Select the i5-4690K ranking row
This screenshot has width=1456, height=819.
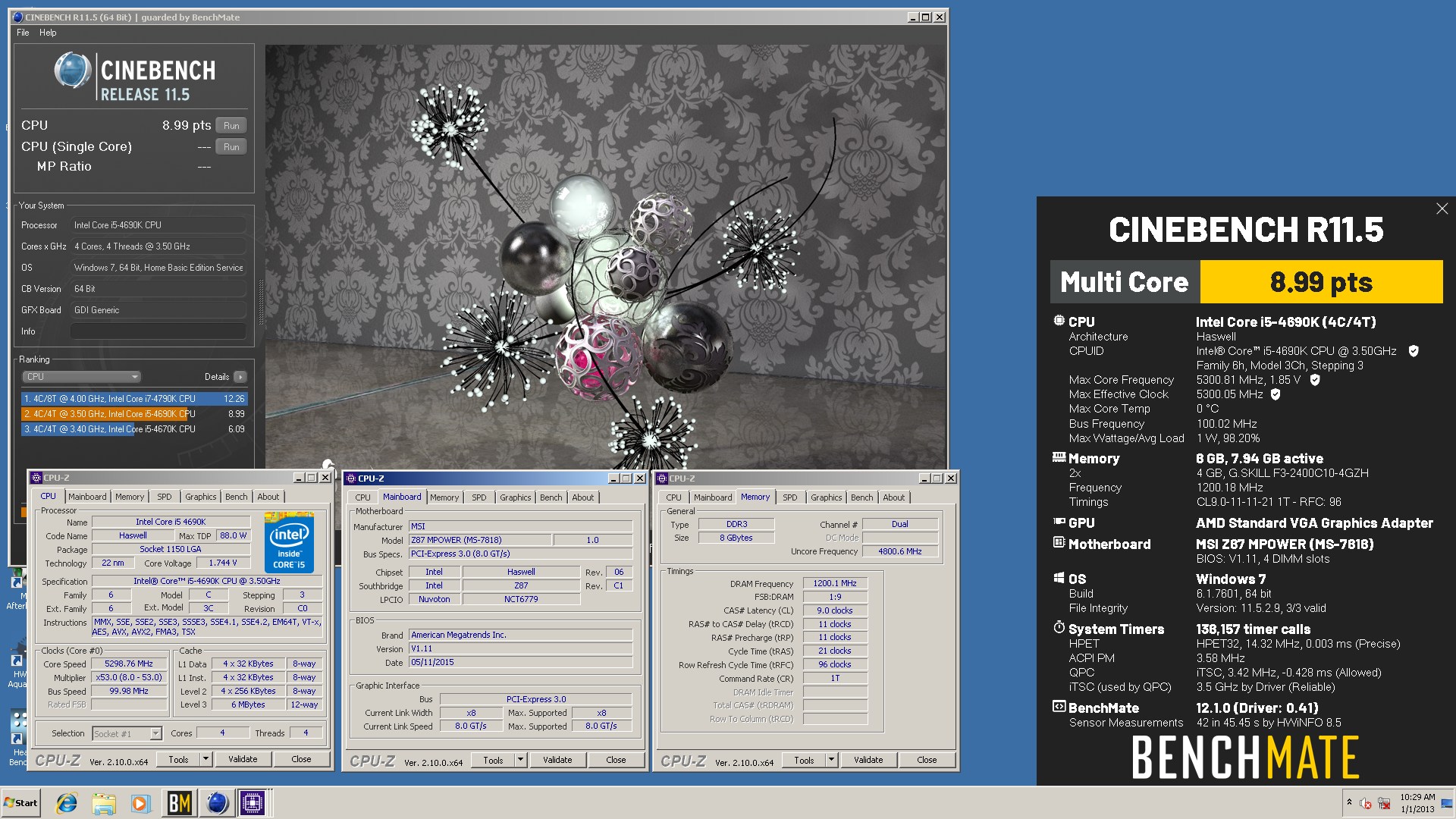[x=134, y=414]
